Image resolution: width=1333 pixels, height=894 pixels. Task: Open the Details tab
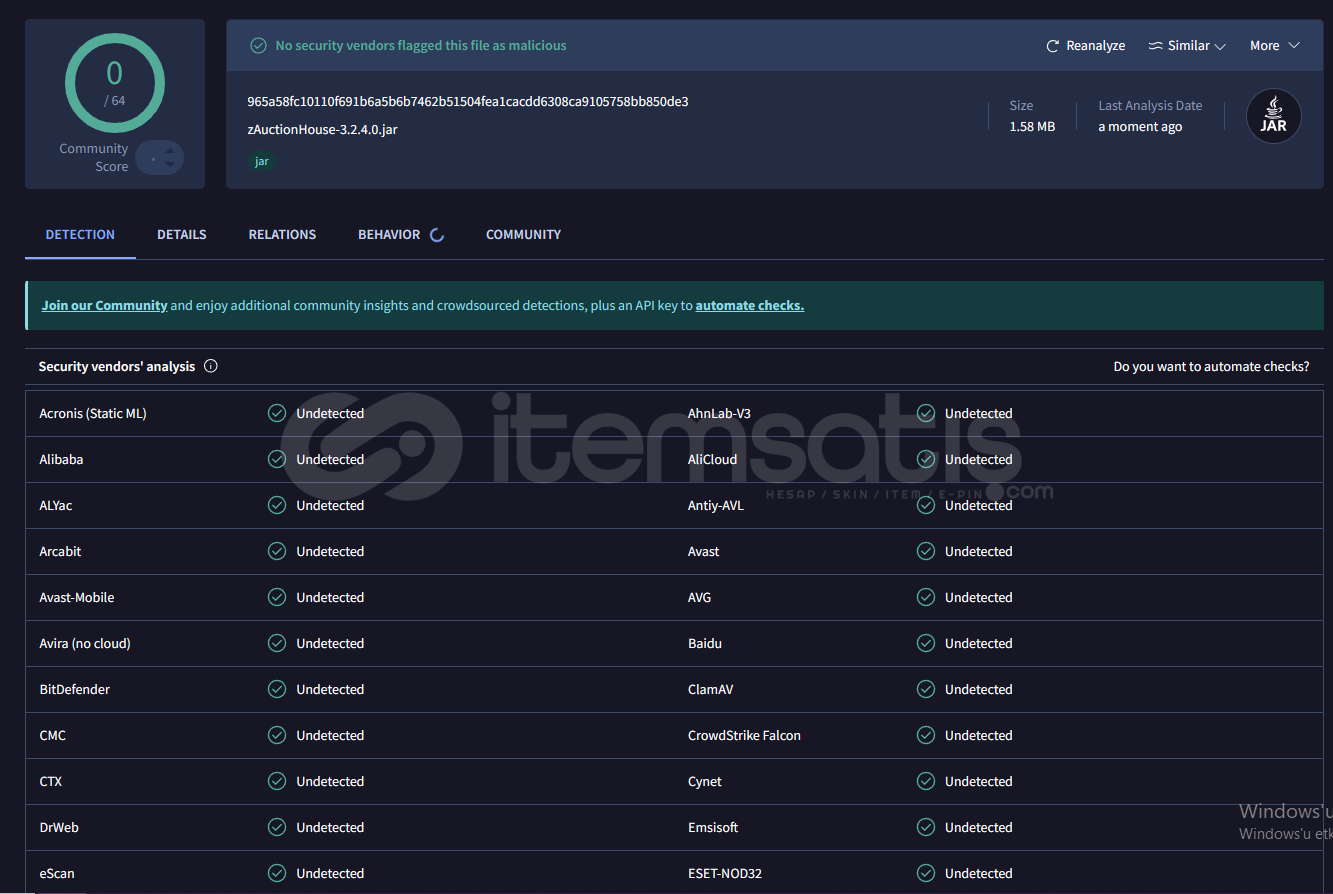click(182, 235)
